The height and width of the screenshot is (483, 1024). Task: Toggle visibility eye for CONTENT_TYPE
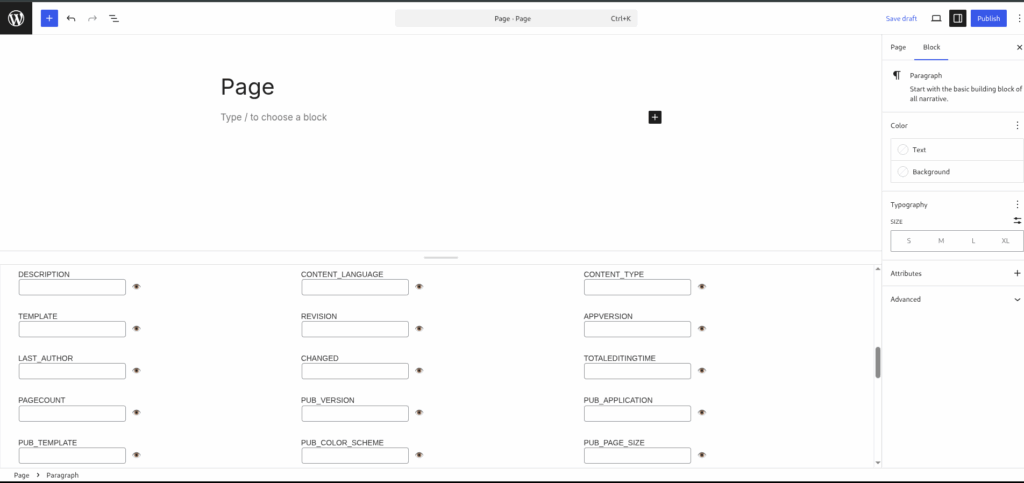(702, 287)
